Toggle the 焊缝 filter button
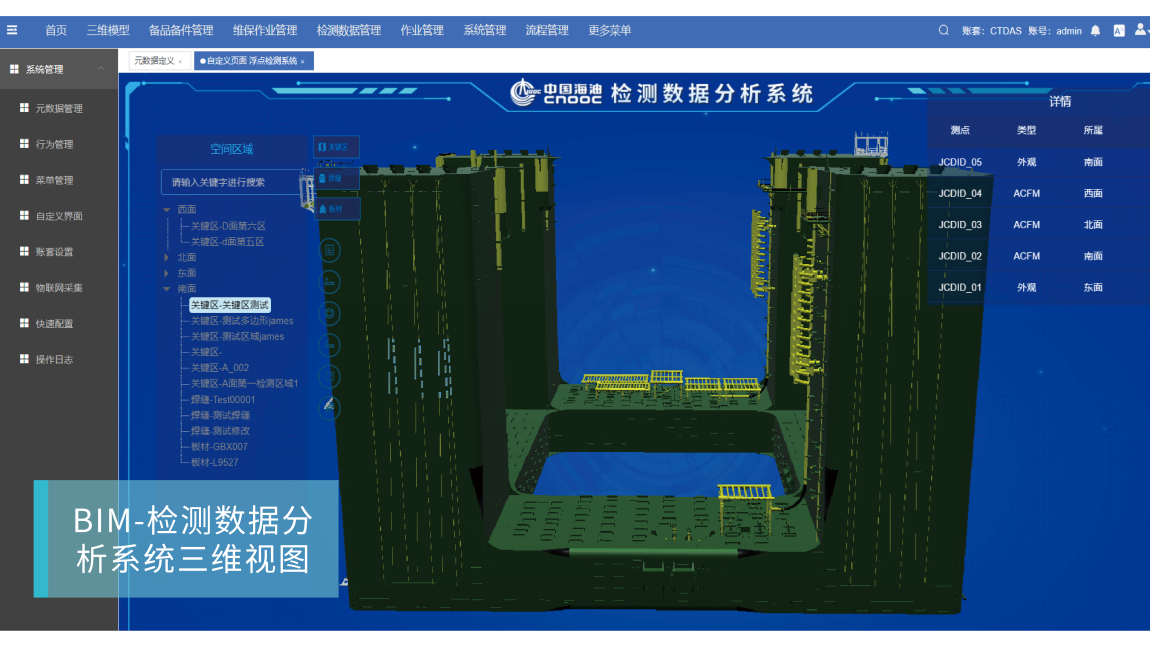The image size is (1150, 647). click(x=336, y=178)
